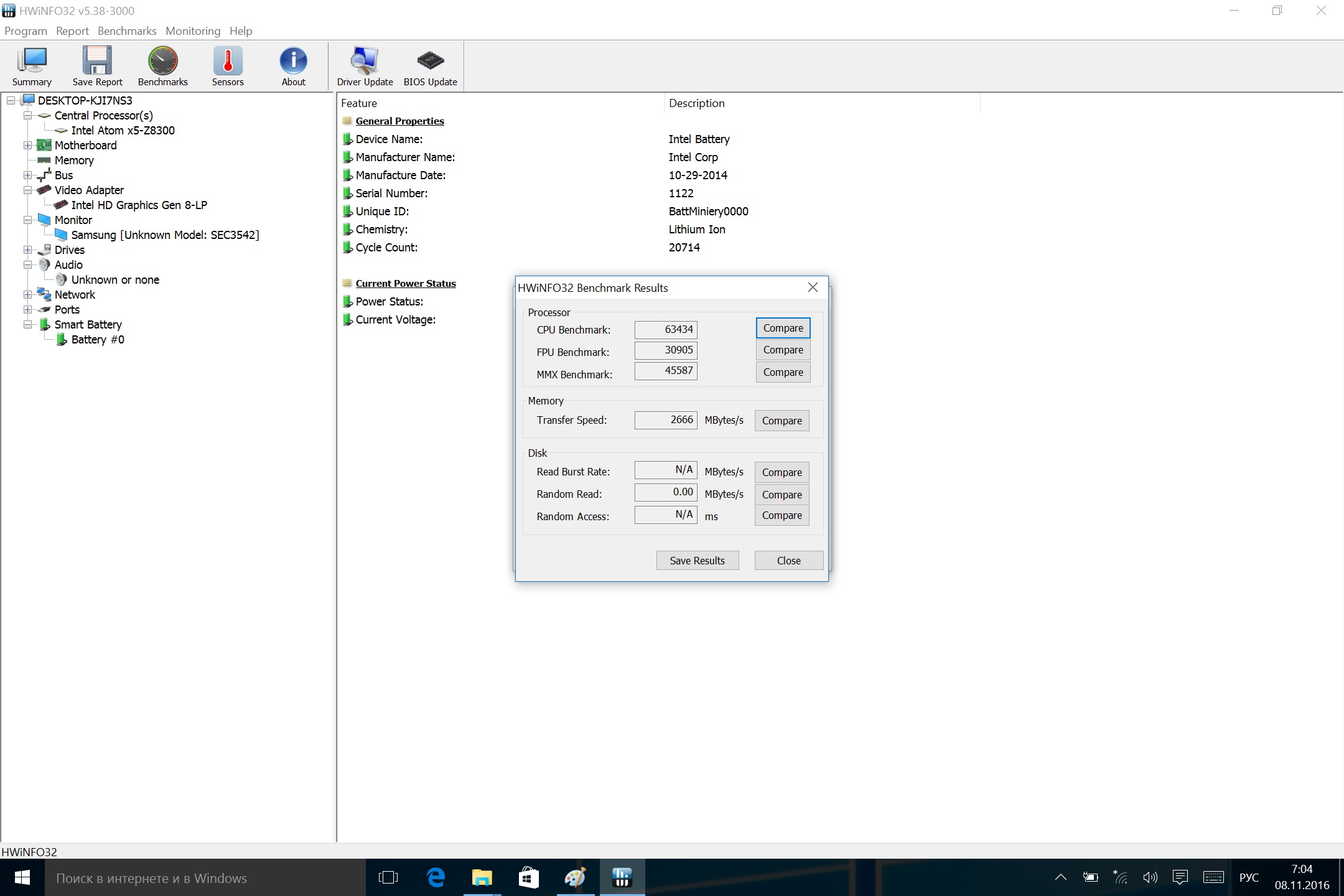The height and width of the screenshot is (896, 1344).
Task: Select DESKTOP-KJI7NS3 root node
Action: coord(85,100)
